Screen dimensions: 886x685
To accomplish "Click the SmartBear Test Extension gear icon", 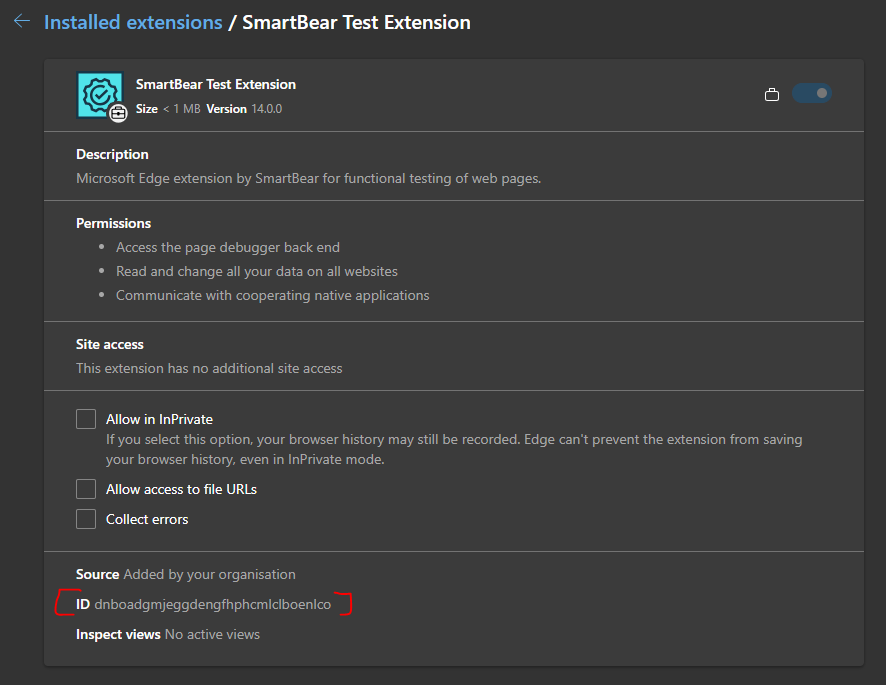I will click(x=98, y=93).
